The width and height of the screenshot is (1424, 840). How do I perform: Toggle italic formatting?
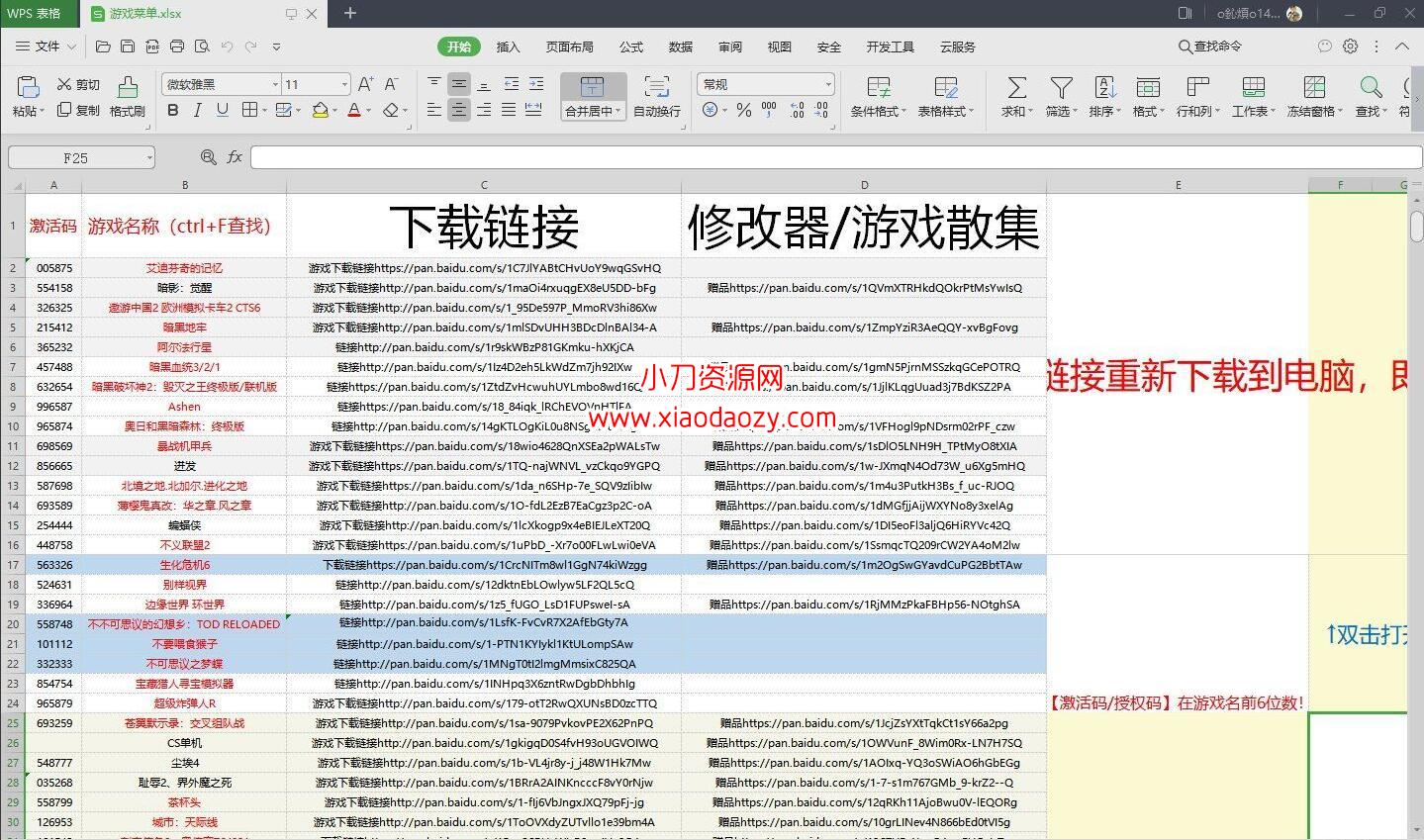pyautogui.click(x=198, y=110)
